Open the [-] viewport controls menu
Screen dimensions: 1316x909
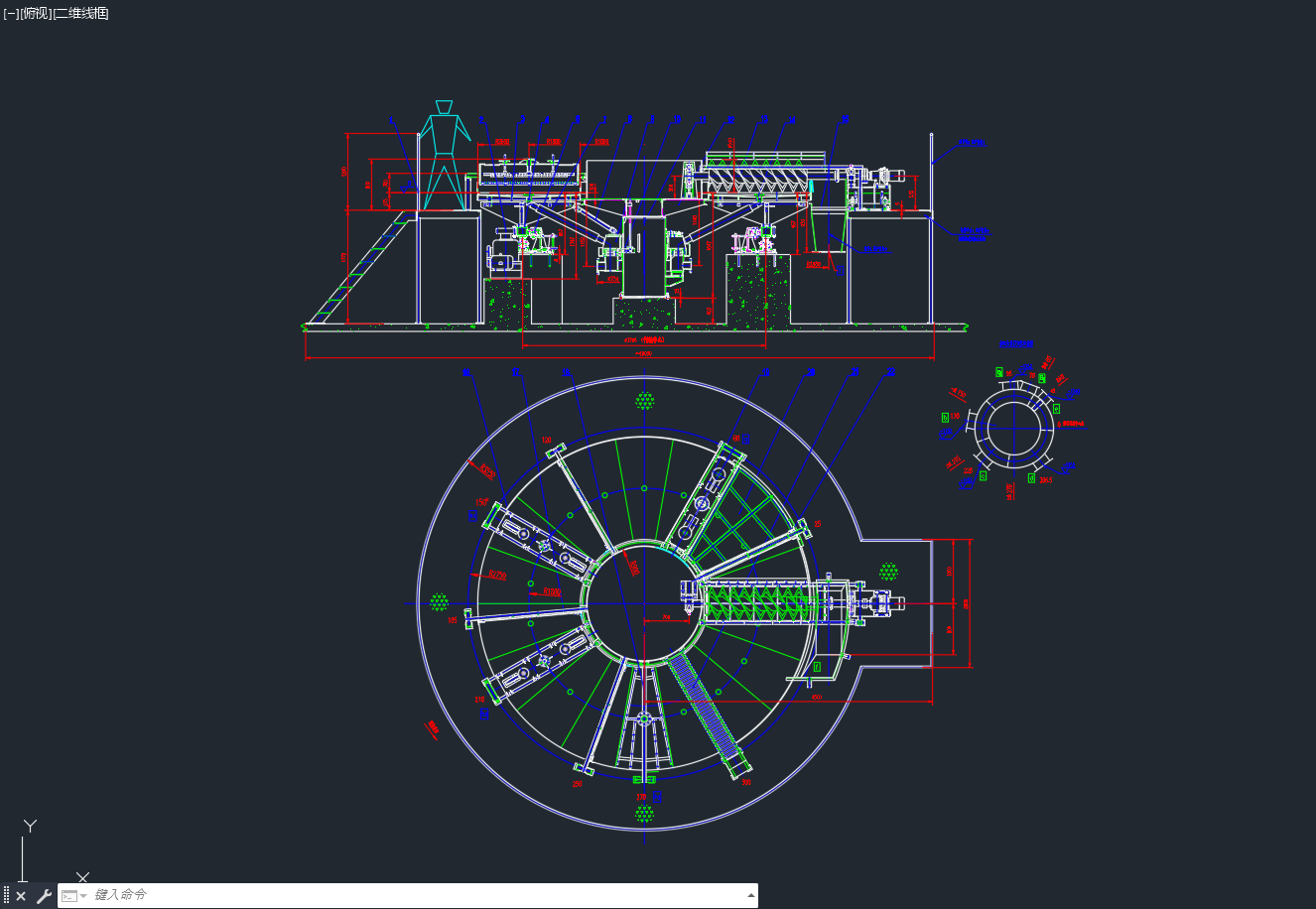point(11,13)
